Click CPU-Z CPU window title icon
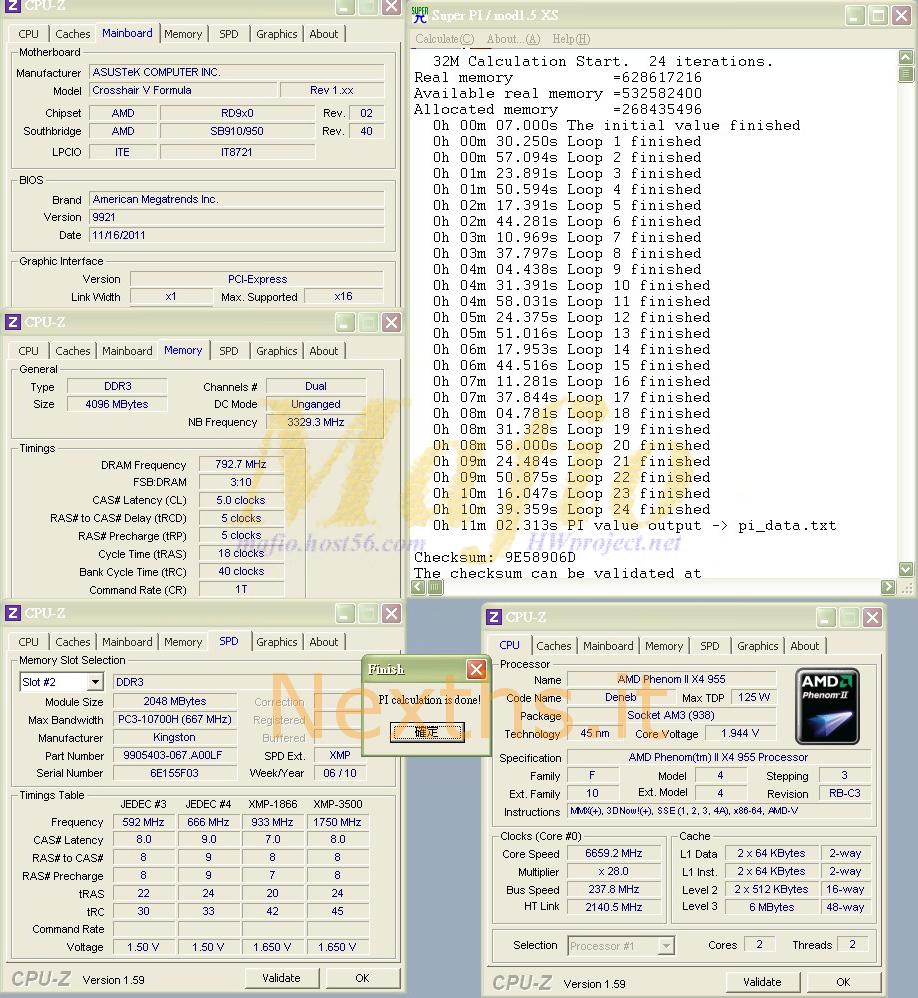This screenshot has height=998, width=918. pyautogui.click(x=493, y=617)
